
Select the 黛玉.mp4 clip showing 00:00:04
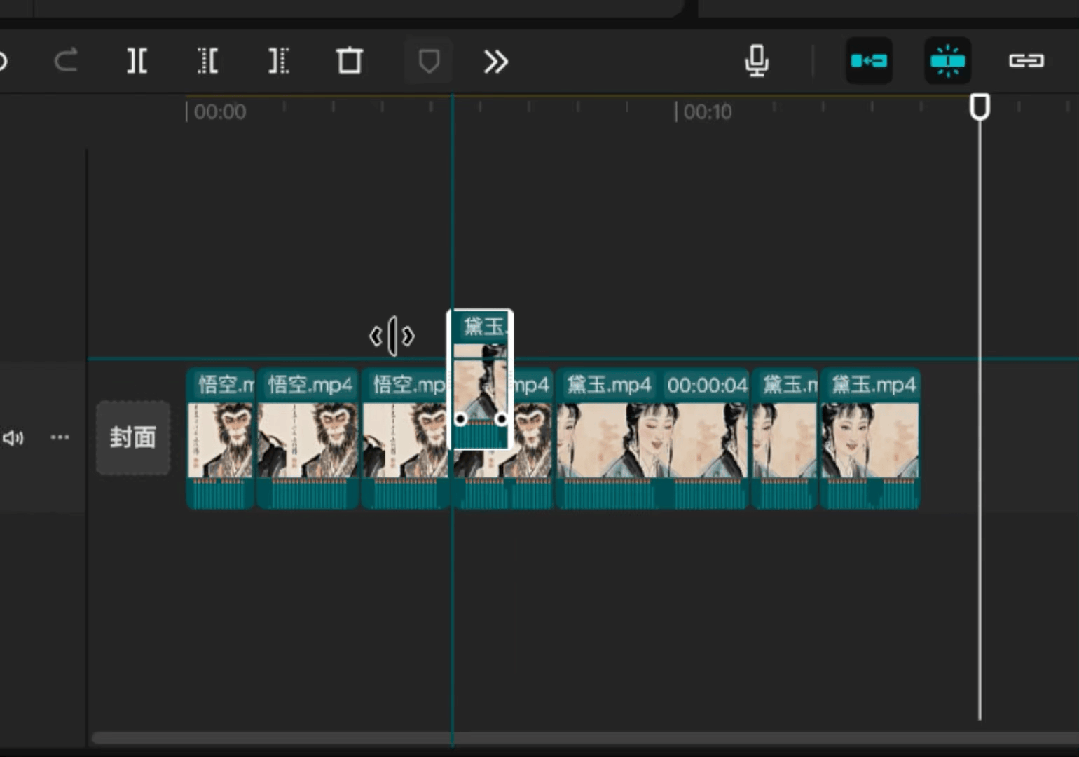point(652,440)
